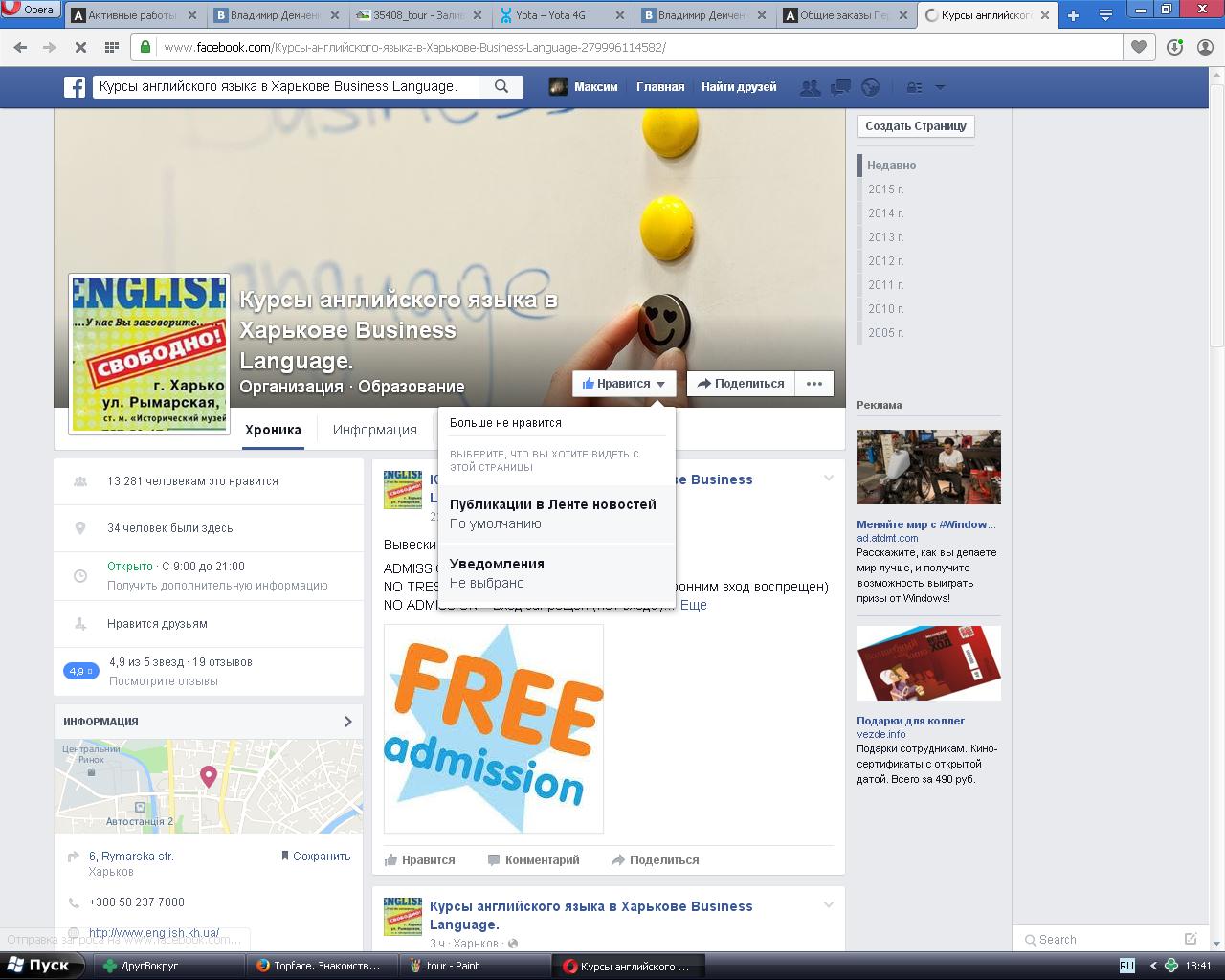This screenshot has width=1225, height=980.
Task: Switch to the 'Yota – Yota 4G' tab
Action: tap(563, 15)
